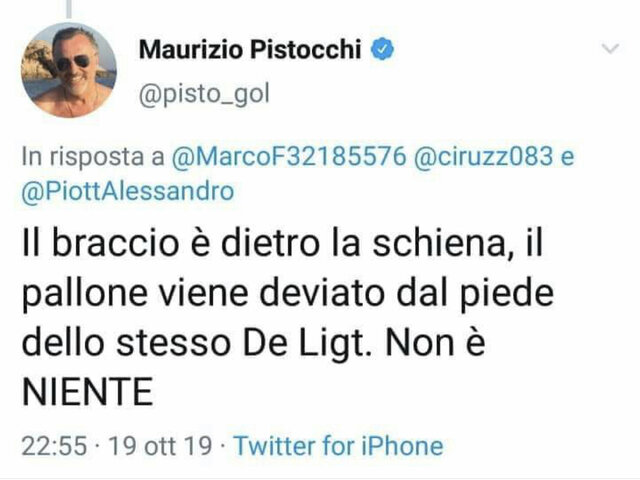
Task: Open Maurizio Pistocchi's profile photo
Action: [69, 70]
